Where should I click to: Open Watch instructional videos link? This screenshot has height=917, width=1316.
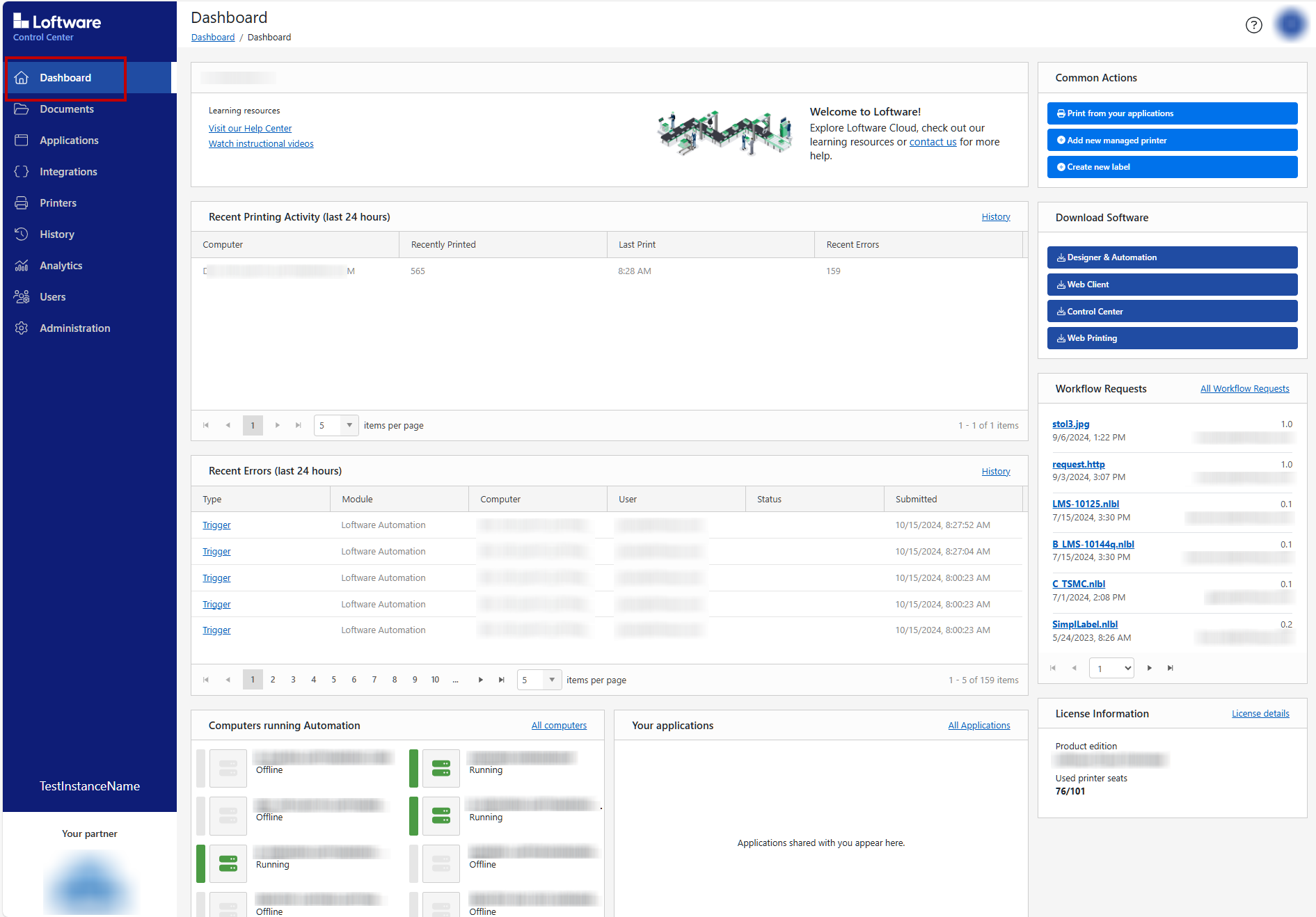click(261, 143)
